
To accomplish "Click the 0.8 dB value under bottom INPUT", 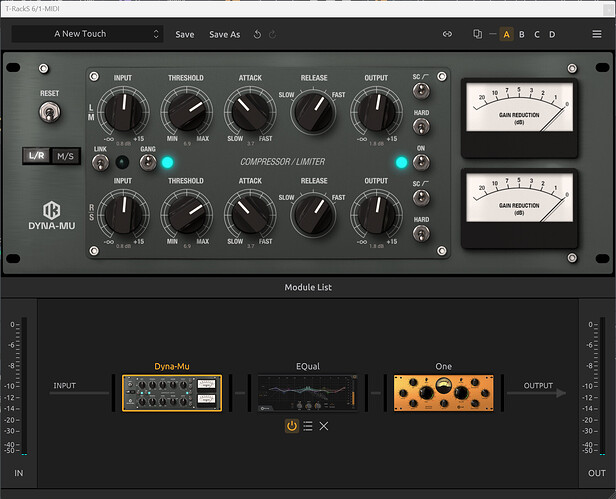I will (x=123, y=246).
